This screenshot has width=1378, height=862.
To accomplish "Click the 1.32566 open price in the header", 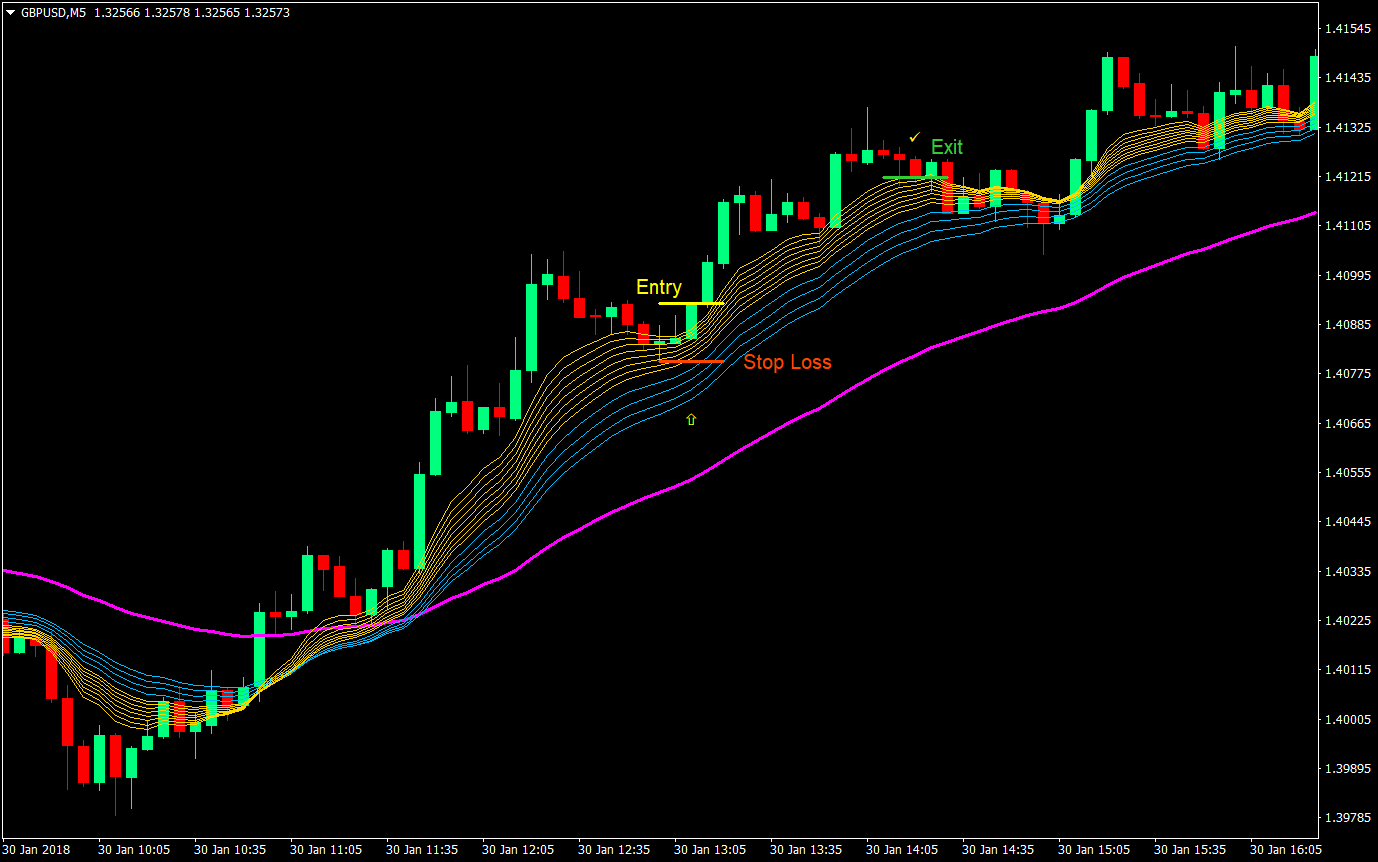I will [x=115, y=12].
